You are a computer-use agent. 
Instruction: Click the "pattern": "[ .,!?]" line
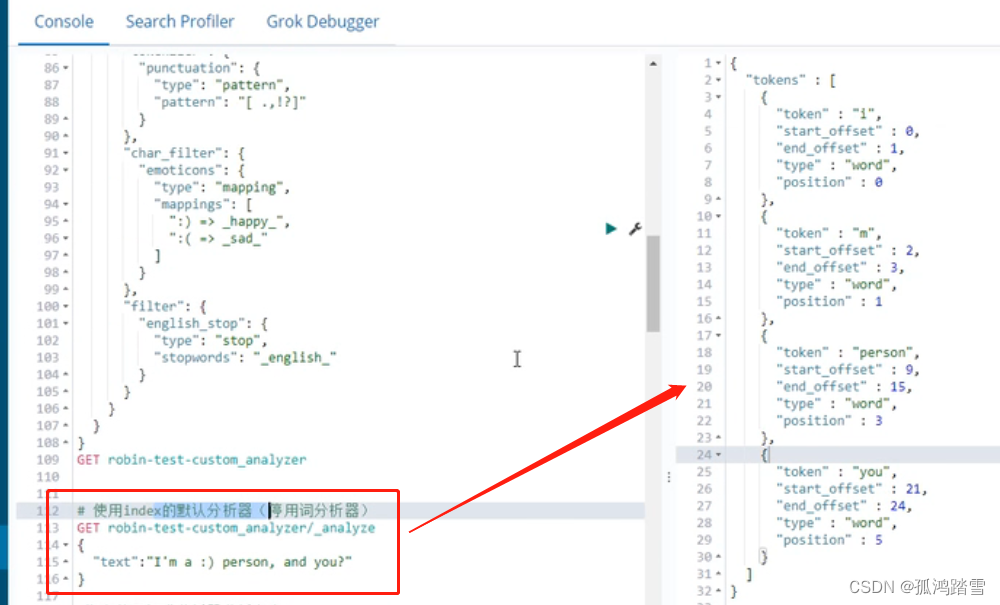click(x=230, y=102)
